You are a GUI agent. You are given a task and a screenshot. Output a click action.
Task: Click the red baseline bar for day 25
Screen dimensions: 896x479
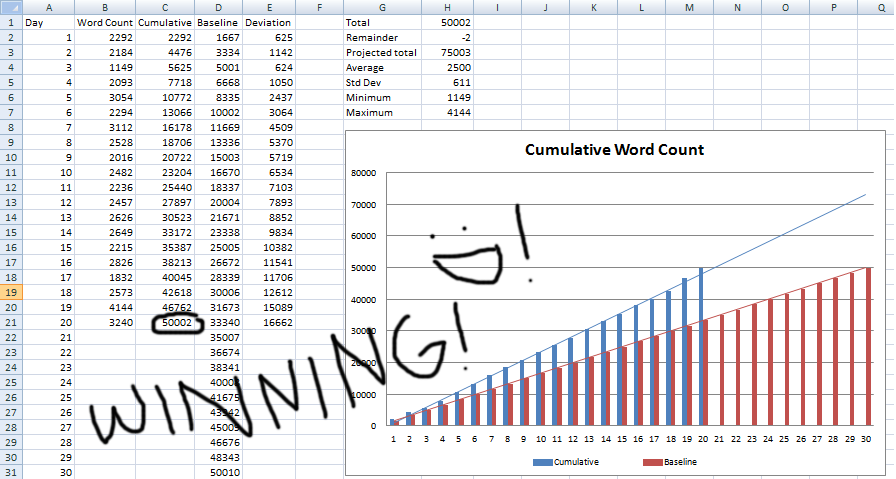(786, 360)
